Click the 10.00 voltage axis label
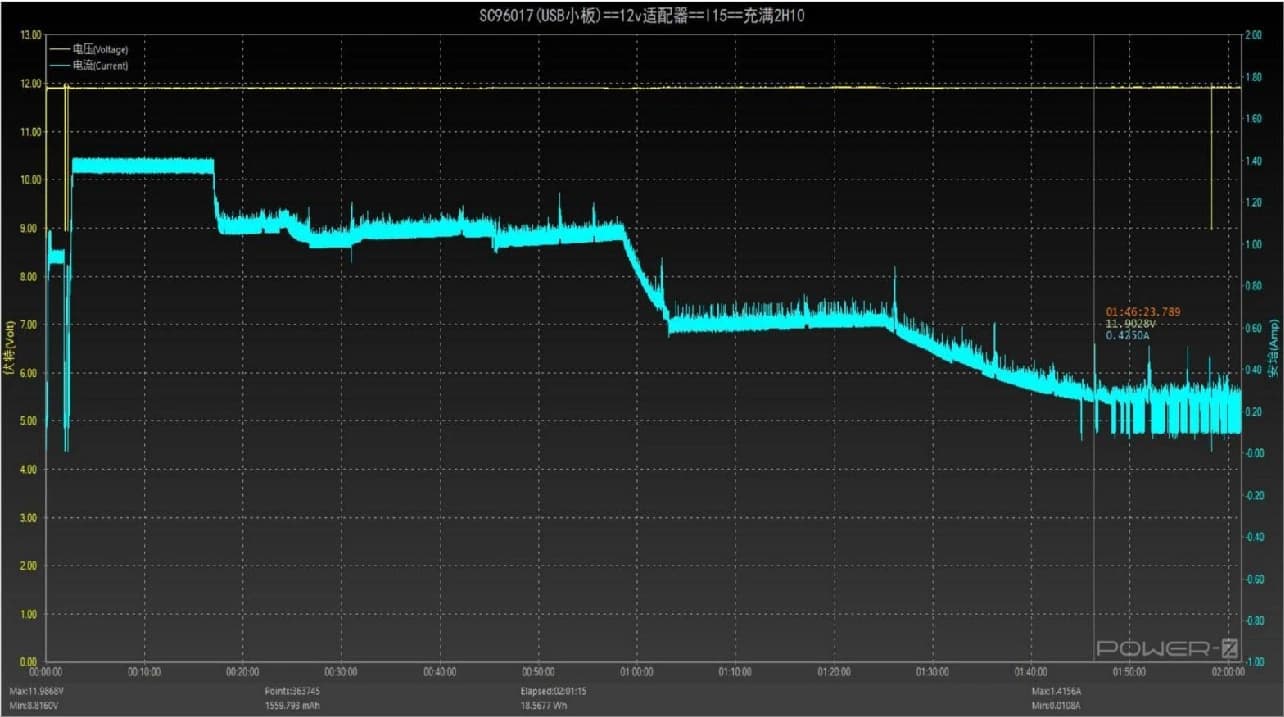1284x717 pixels. pos(30,180)
